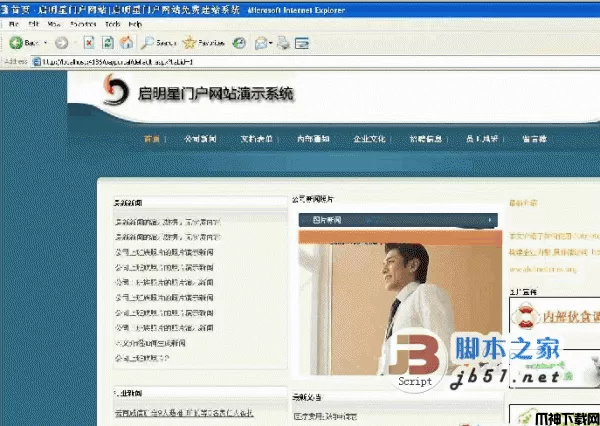This screenshot has width=600, height=426.
Task: Click the Forward arrow button
Action: 61,43
